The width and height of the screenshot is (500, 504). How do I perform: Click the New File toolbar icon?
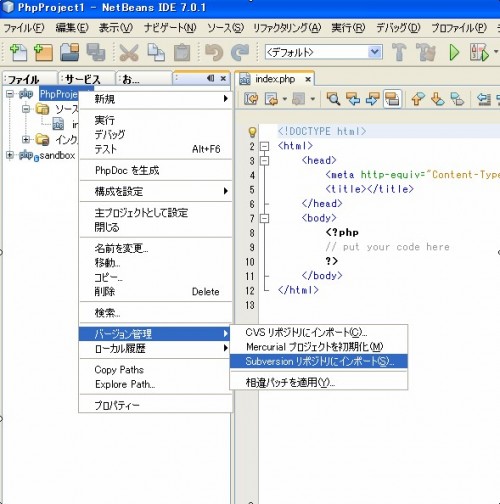click(18, 52)
